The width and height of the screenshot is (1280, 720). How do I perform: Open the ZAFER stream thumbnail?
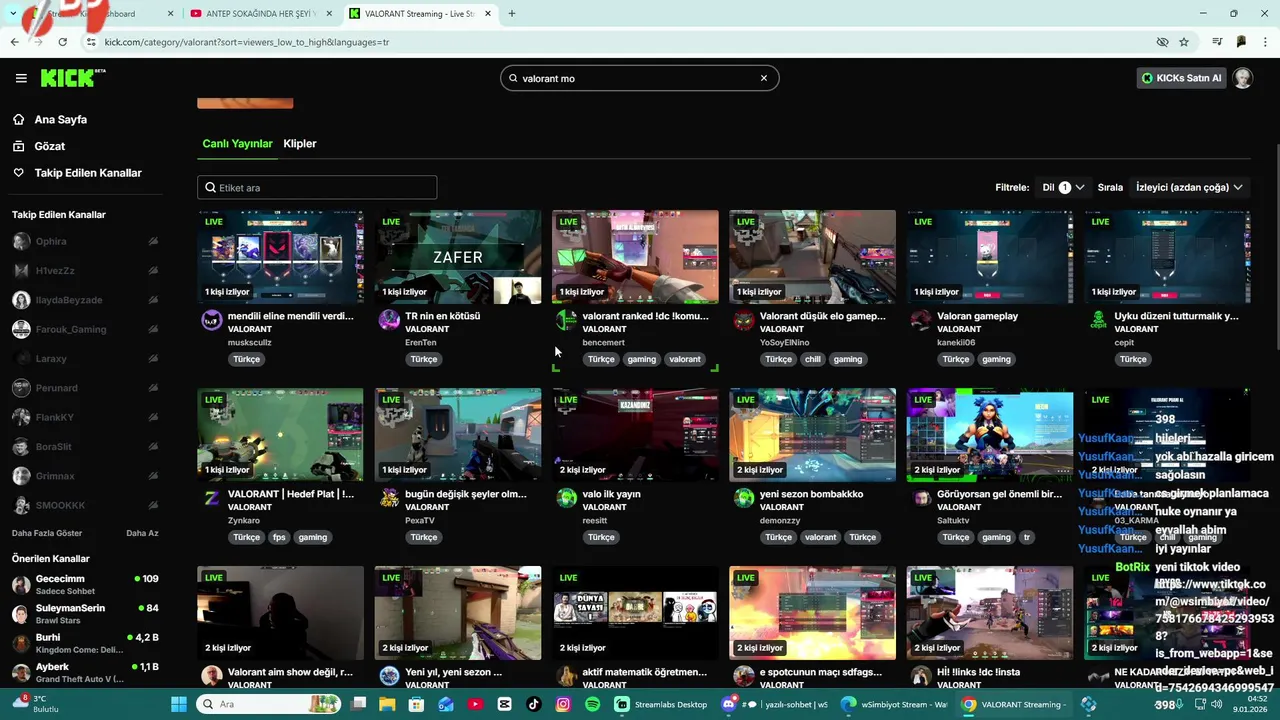[458, 257]
